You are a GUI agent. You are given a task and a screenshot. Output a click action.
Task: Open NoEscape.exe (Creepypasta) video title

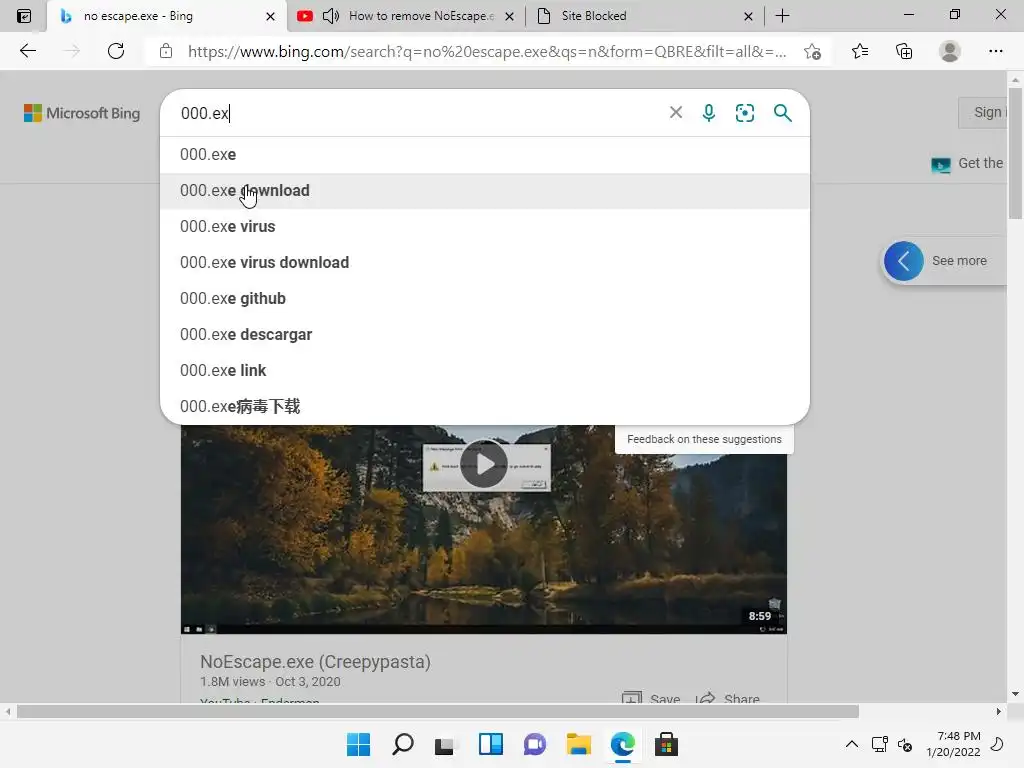coord(315,662)
